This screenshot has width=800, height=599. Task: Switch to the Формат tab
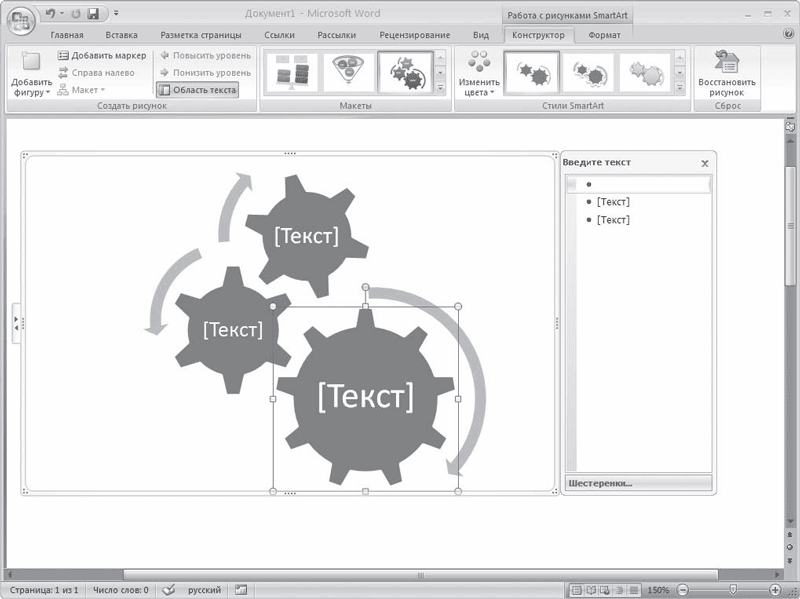604,35
